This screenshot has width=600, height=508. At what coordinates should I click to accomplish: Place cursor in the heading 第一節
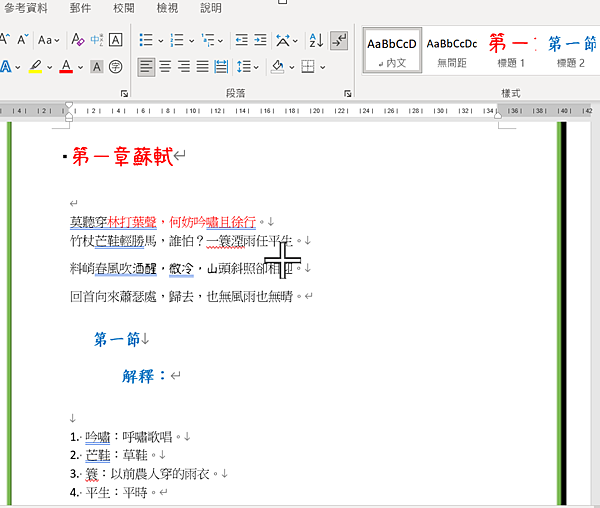[x=117, y=339]
